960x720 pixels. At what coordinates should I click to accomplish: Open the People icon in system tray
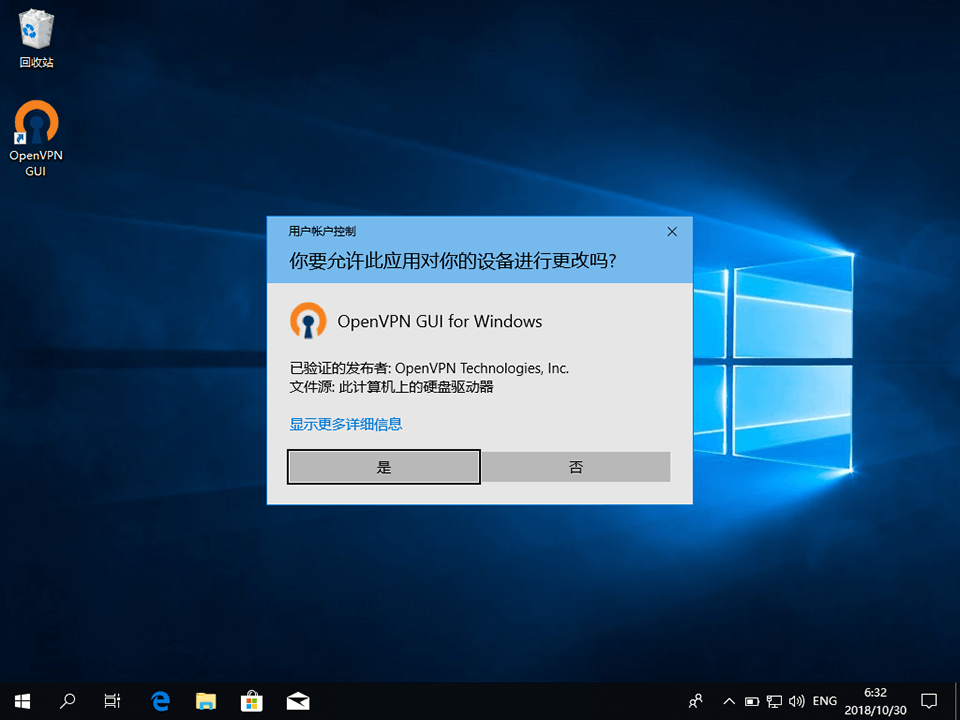[x=696, y=701]
